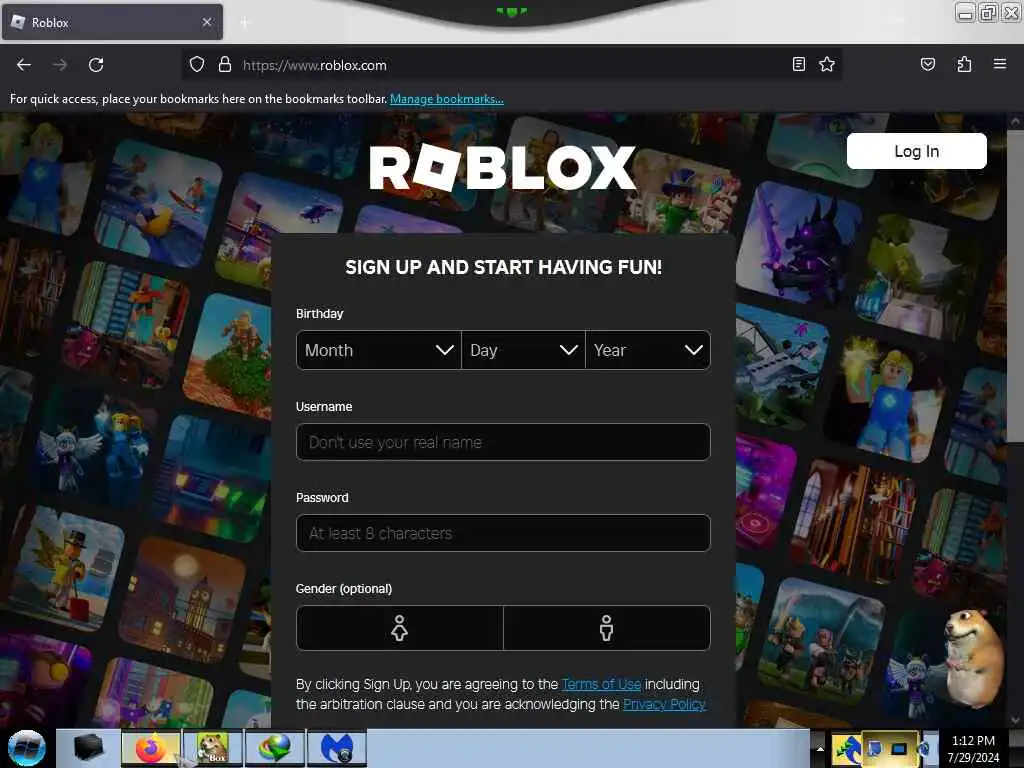Reload the current Roblox page
Image resolution: width=1024 pixels, height=768 pixels.
(x=96, y=65)
